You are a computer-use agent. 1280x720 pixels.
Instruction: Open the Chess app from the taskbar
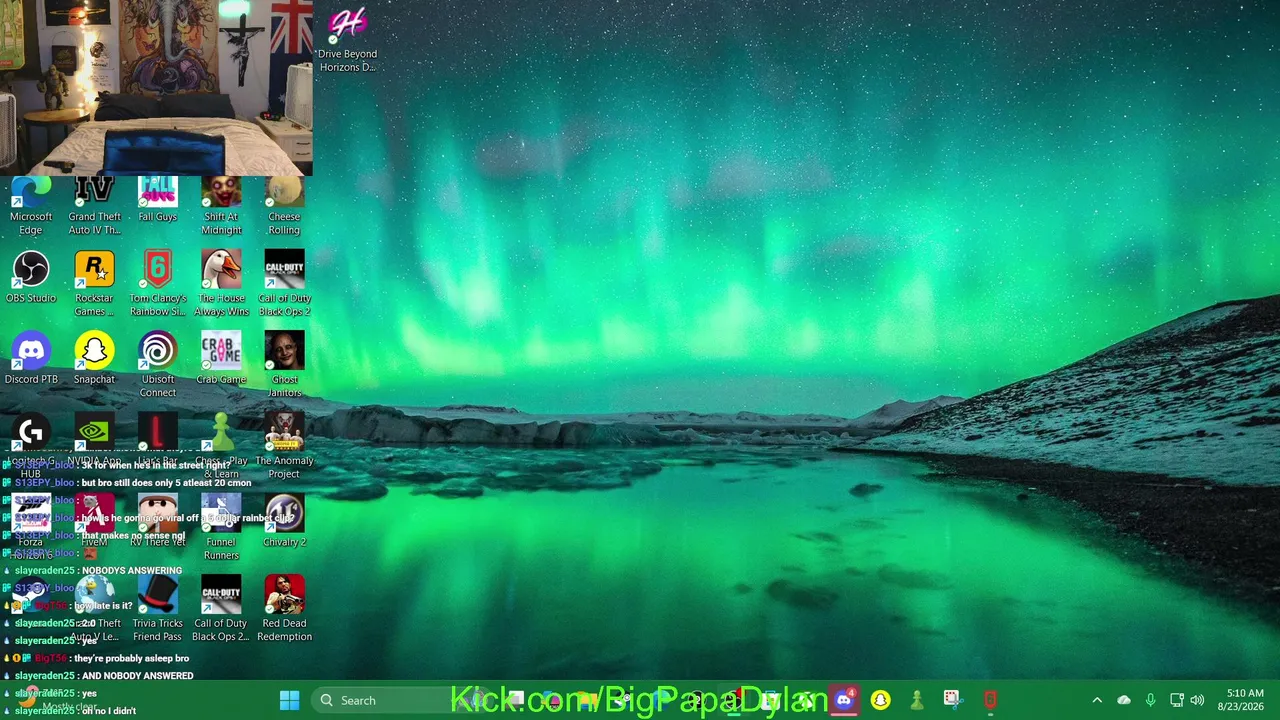(916, 700)
